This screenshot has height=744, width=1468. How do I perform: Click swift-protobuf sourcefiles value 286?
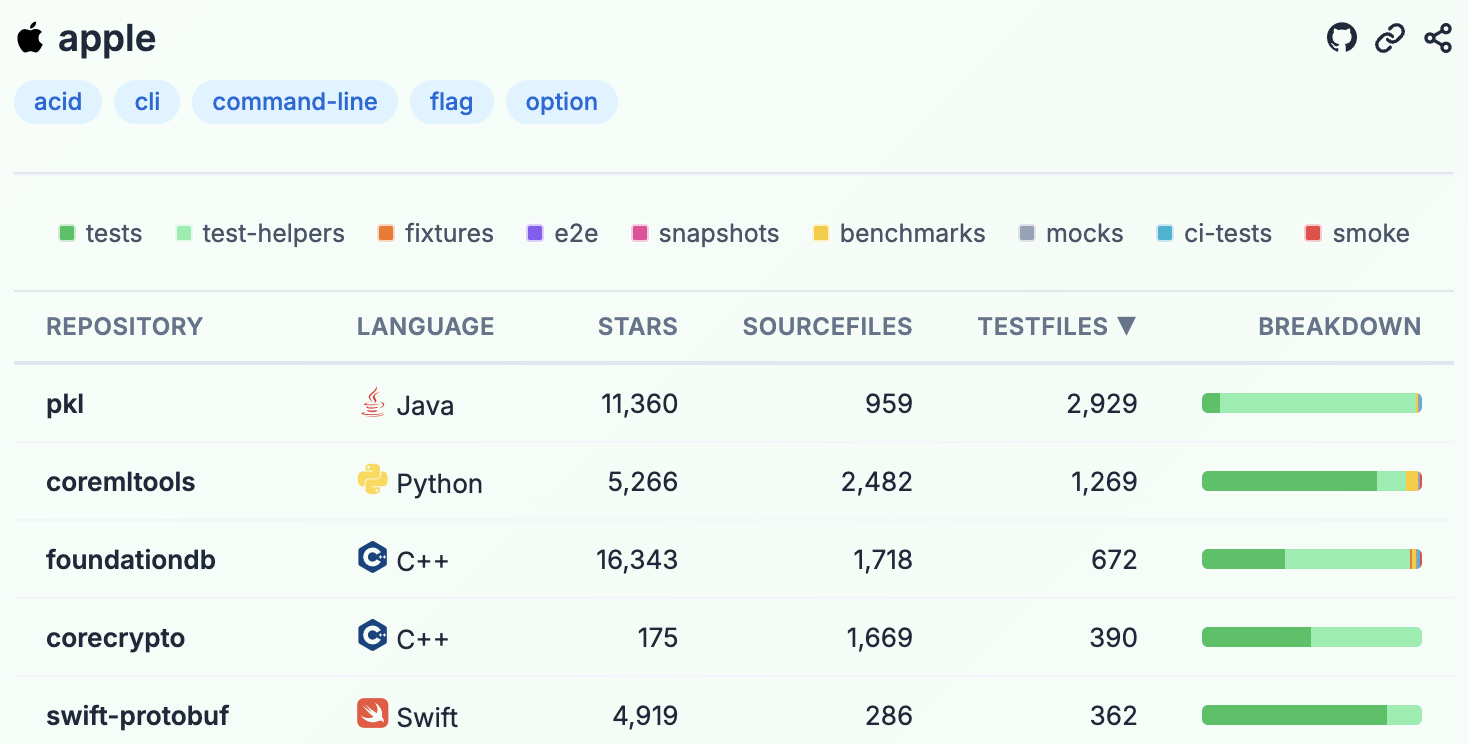pyautogui.click(x=890, y=716)
